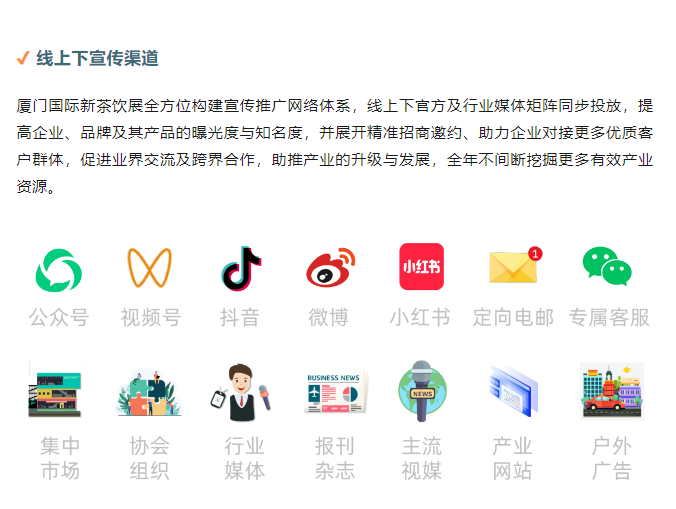Click the red 微博 Weibo eye icon
The width and height of the screenshot is (676, 509).
[x=331, y=268]
